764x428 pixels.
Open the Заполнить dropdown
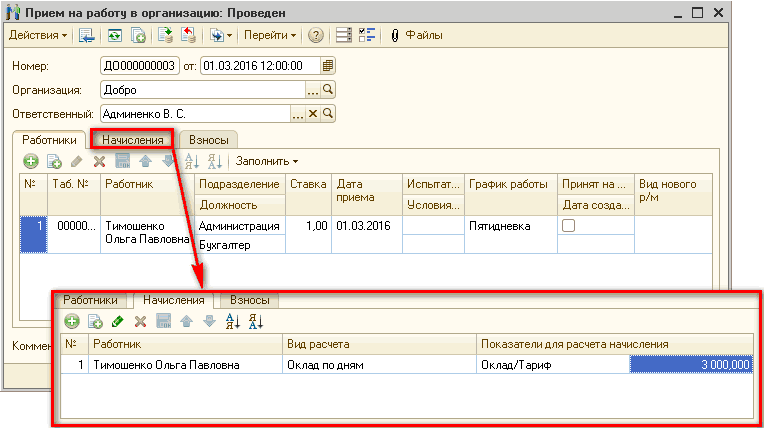tap(267, 161)
